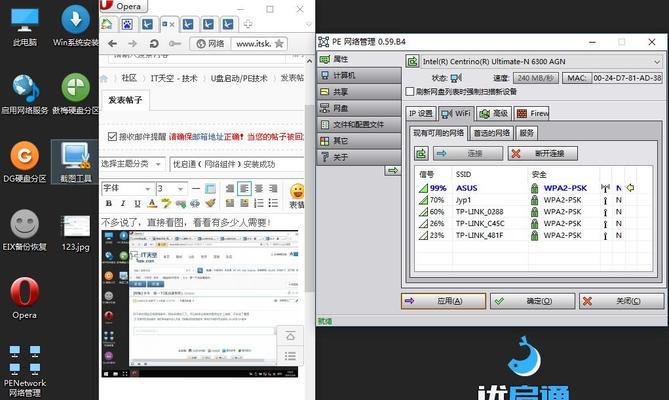Open Opera tab list dropdown arrow
The height and width of the screenshot is (400, 669).
pyautogui.click(x=308, y=25)
